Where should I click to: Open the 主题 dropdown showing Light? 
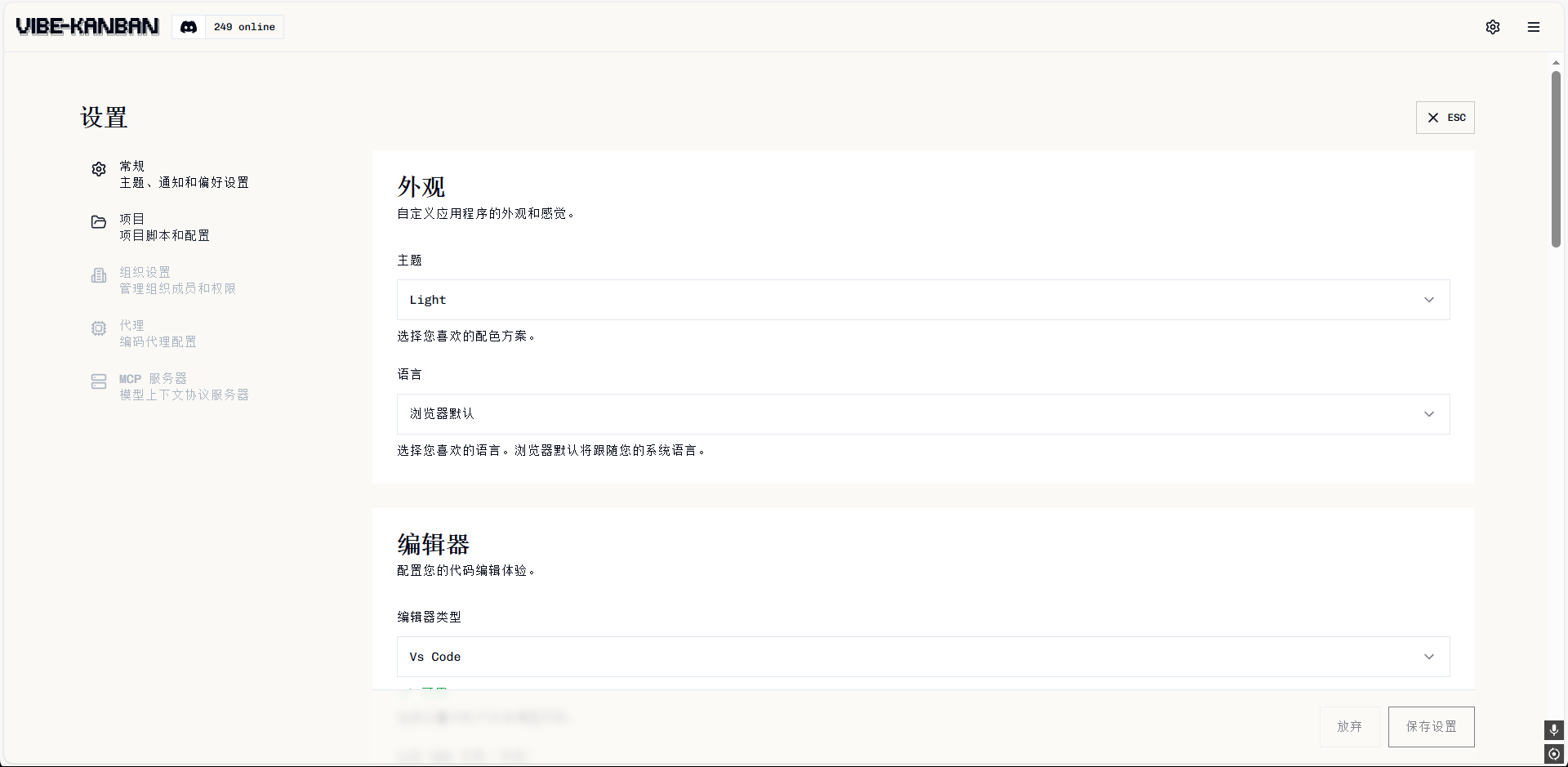(923, 300)
